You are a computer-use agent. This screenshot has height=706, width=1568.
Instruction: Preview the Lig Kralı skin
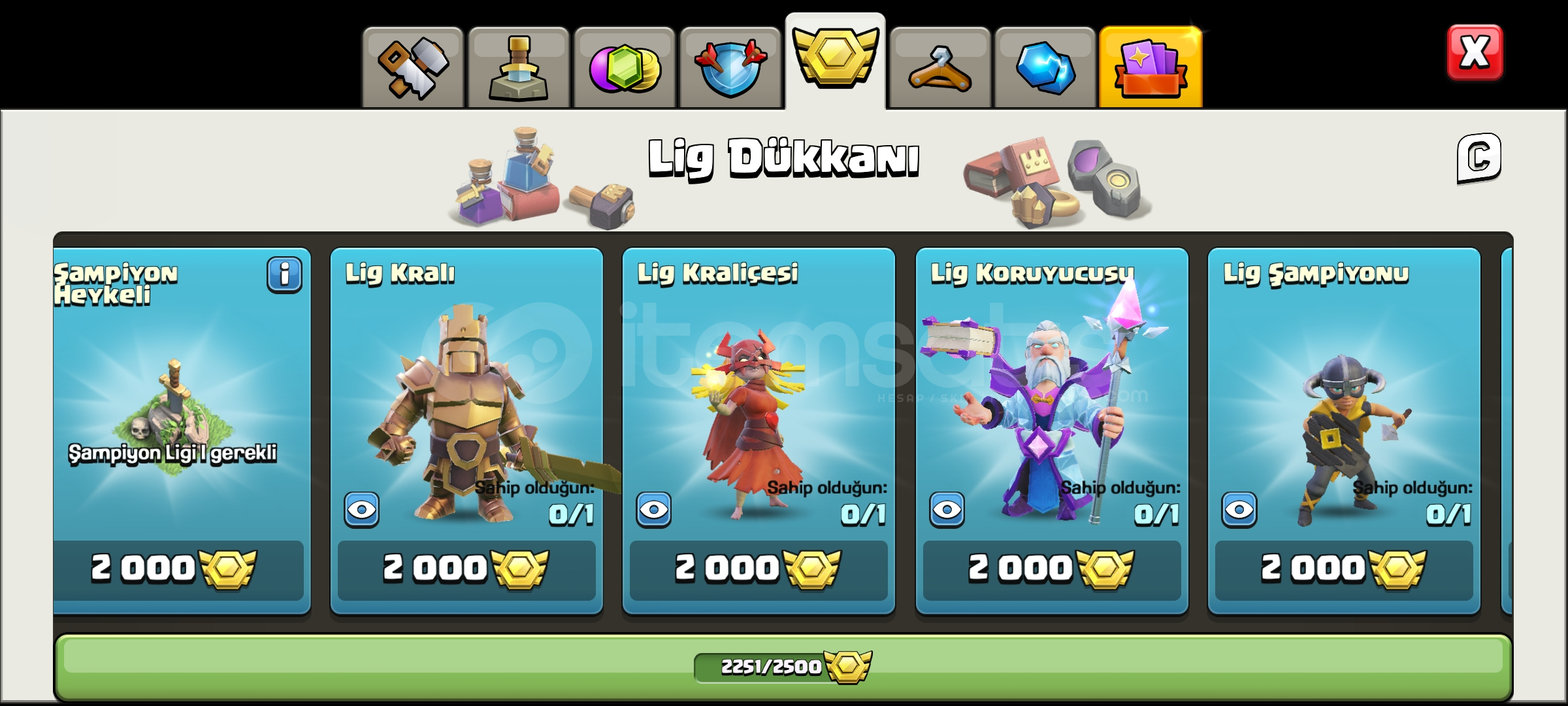[362, 510]
